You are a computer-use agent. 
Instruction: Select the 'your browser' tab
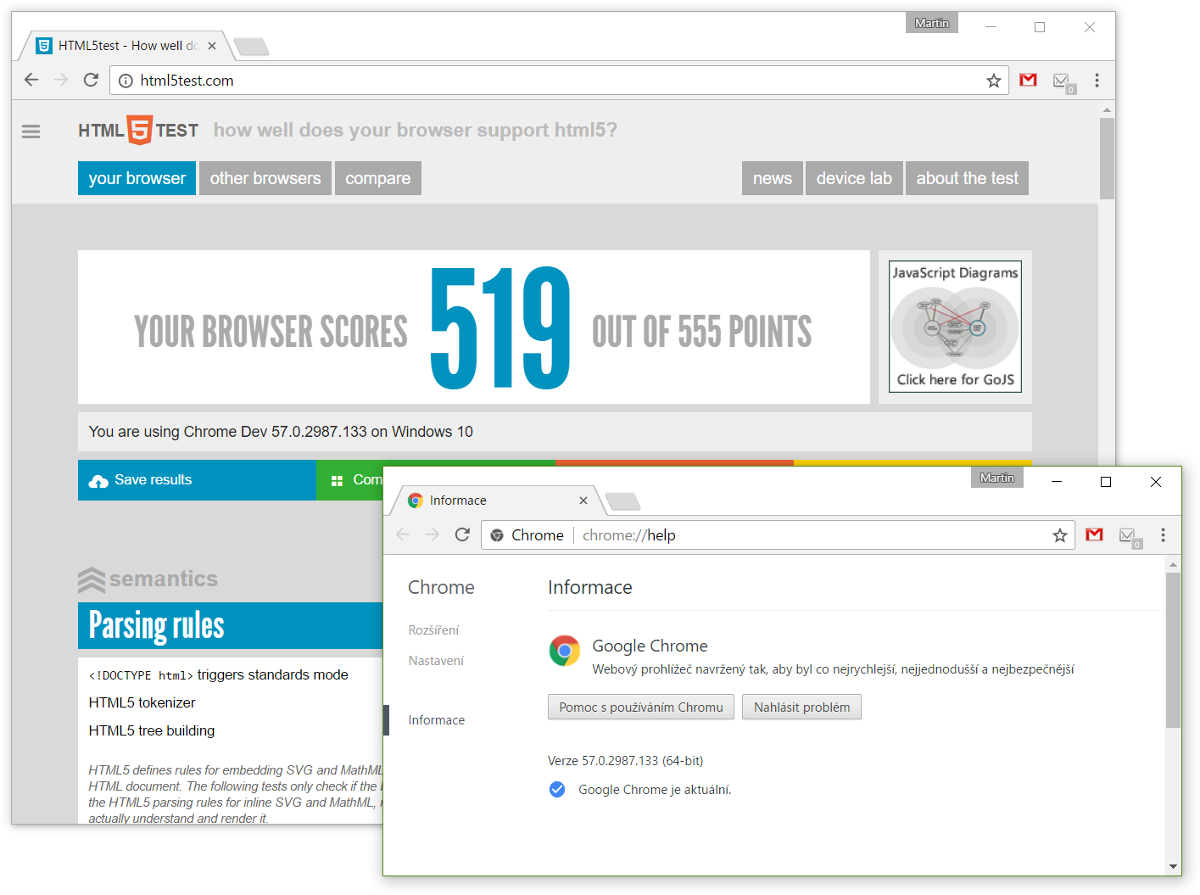[x=137, y=178]
